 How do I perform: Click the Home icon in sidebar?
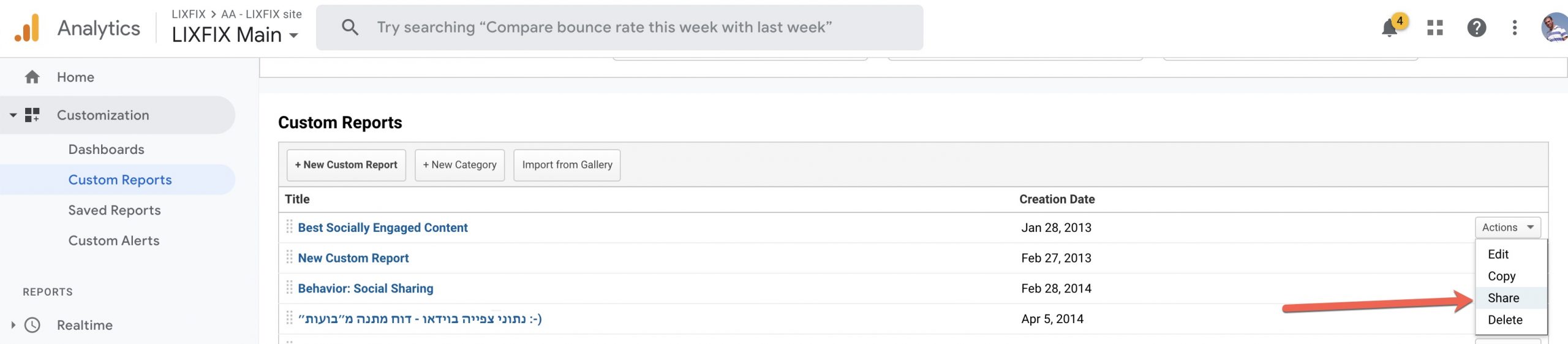click(32, 77)
